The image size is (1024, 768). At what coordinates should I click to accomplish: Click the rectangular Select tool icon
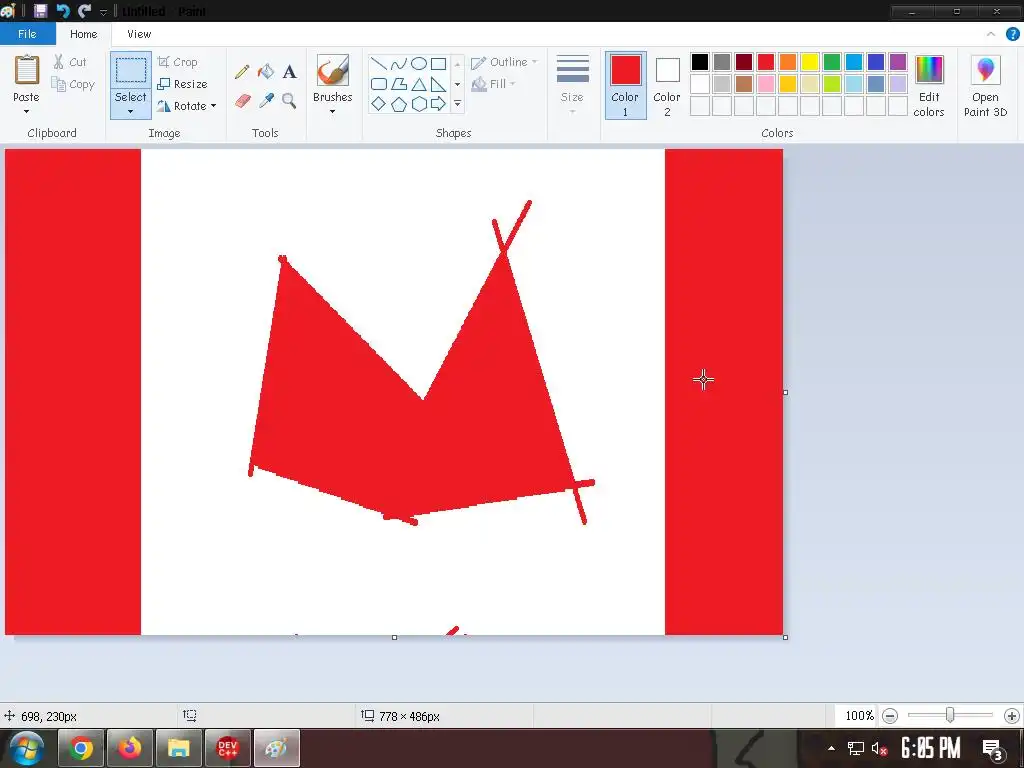point(131,71)
